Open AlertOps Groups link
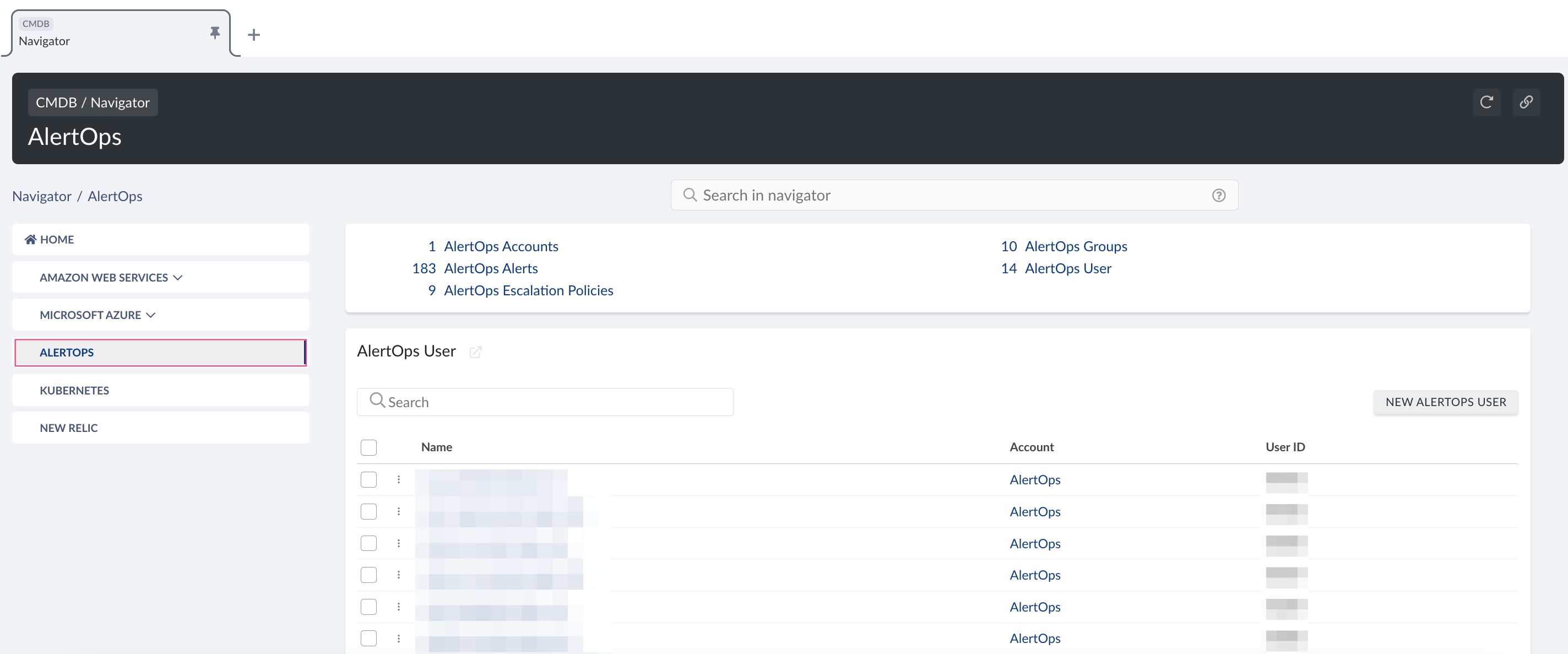The image size is (1568, 654). 1076,247
